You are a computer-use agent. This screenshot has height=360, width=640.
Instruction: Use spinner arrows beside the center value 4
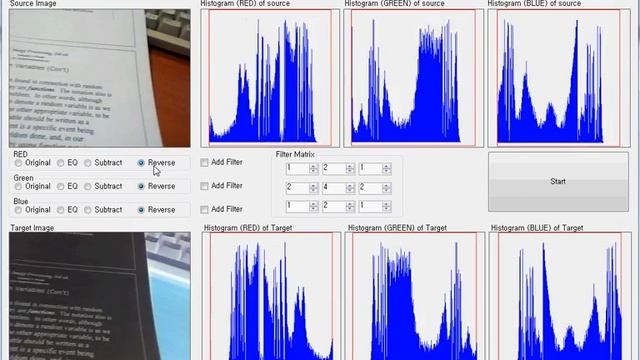350,188
